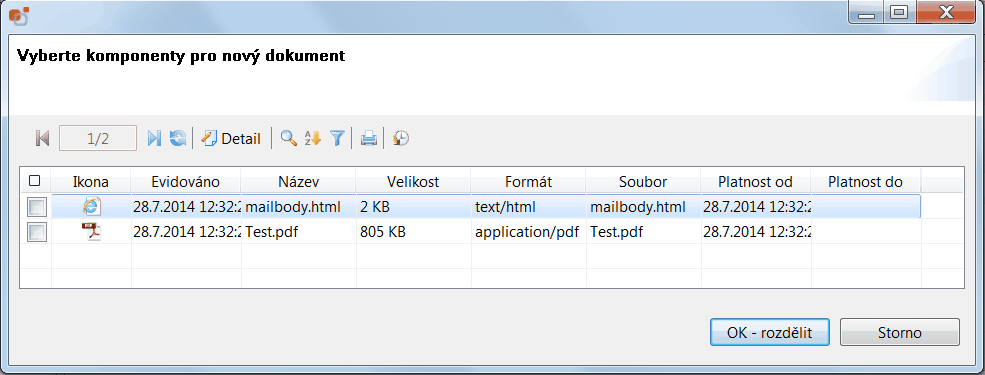This screenshot has height=375, width=985.
Task: Open the A-Z sort icon
Action: (312, 138)
